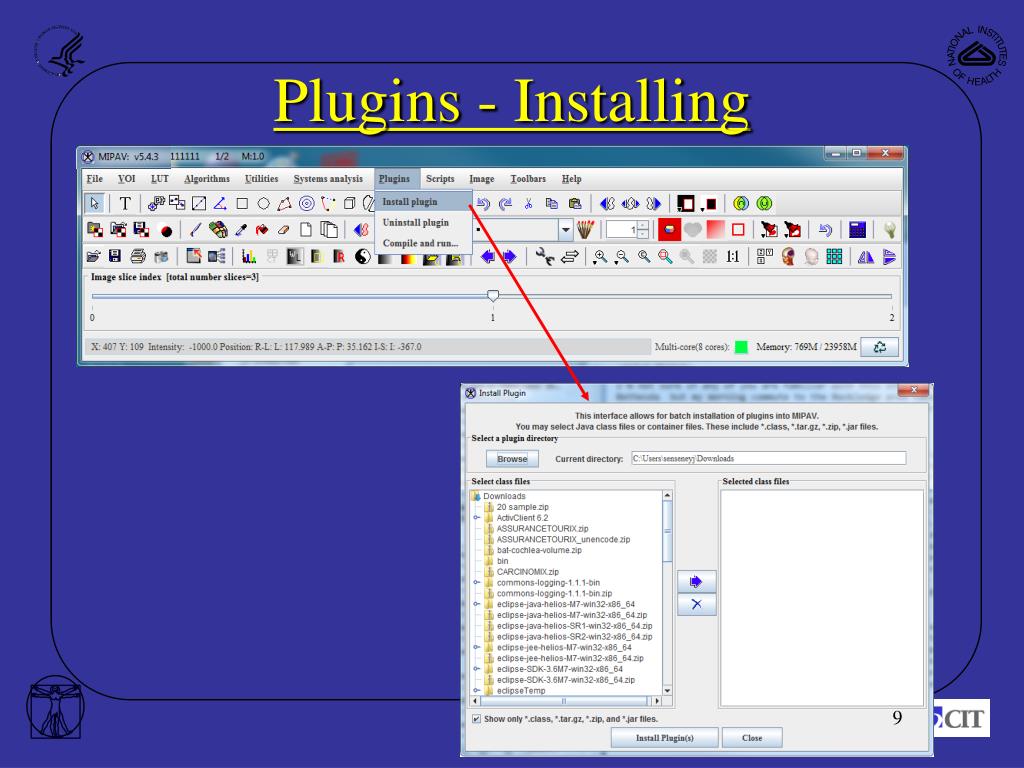Image resolution: width=1024 pixels, height=768 pixels.
Task: Click the paste VOI clipboard icon
Action: [574, 204]
